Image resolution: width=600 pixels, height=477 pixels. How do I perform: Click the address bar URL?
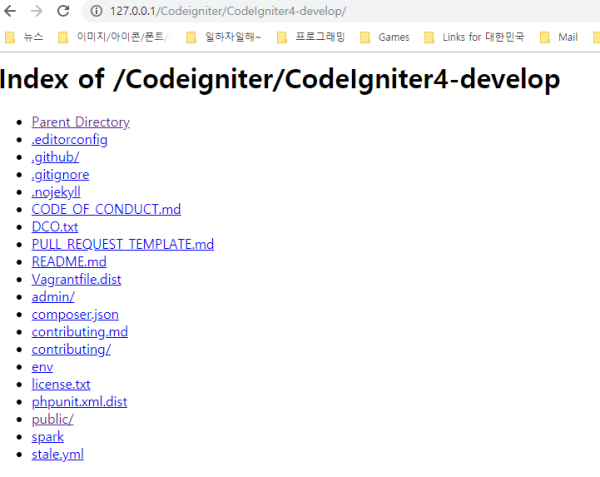coord(228,11)
